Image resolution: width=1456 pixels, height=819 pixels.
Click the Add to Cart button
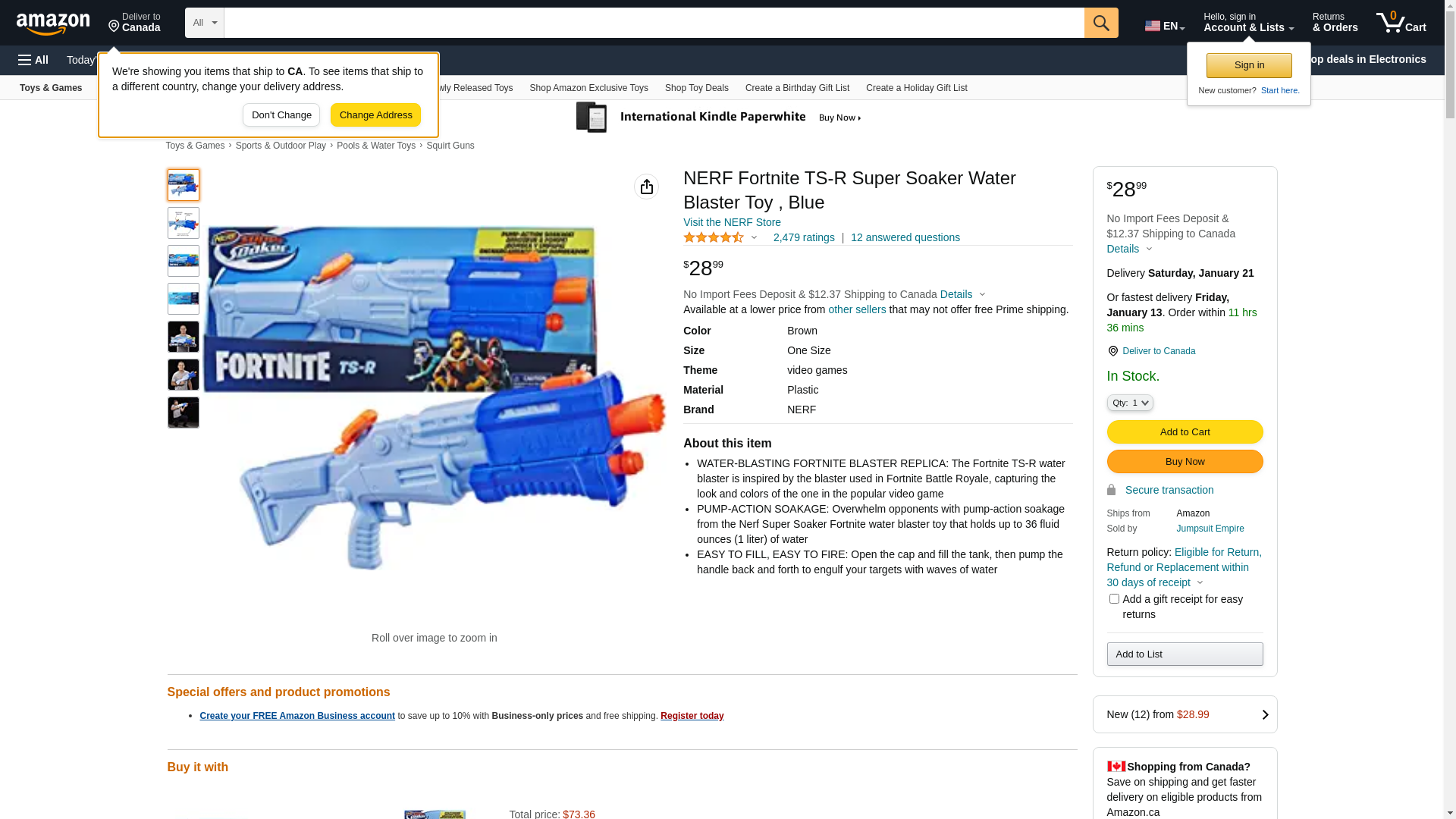[1185, 432]
